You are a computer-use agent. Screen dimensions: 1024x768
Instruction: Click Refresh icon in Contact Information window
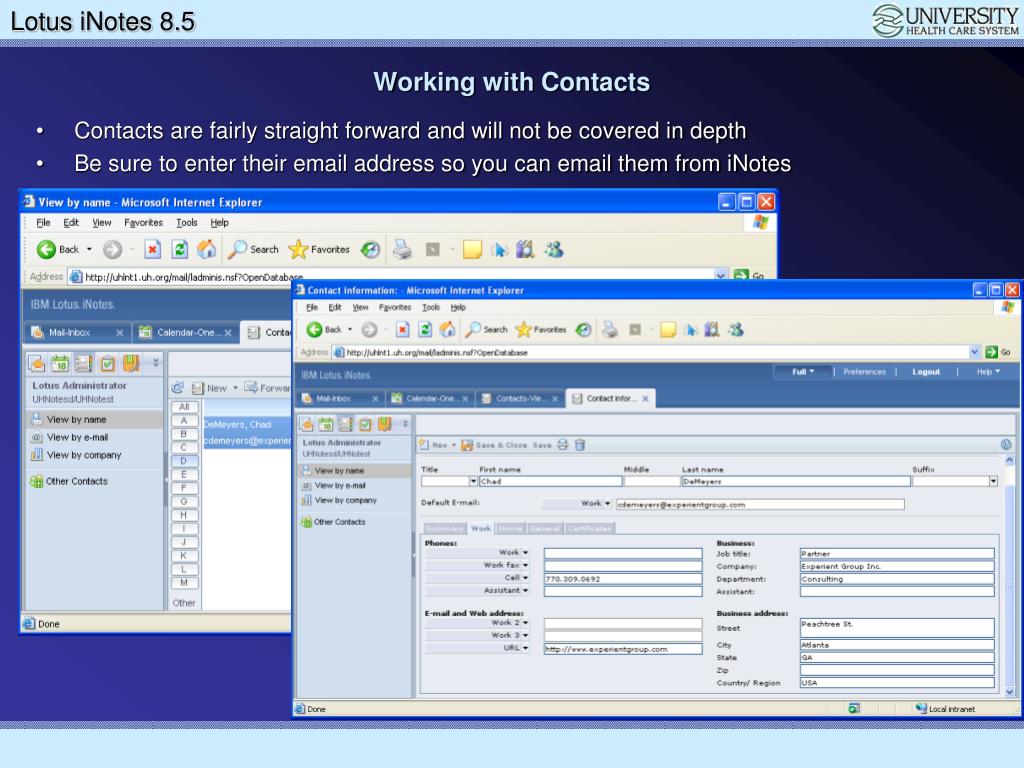pyautogui.click(x=424, y=330)
